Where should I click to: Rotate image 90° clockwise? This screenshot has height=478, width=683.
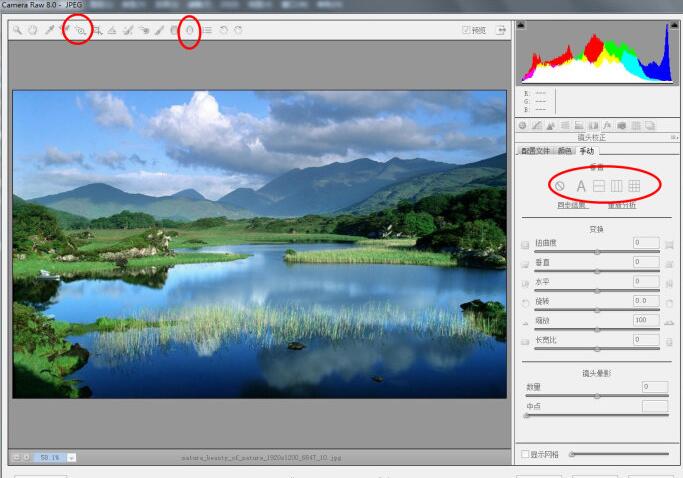tap(238, 30)
